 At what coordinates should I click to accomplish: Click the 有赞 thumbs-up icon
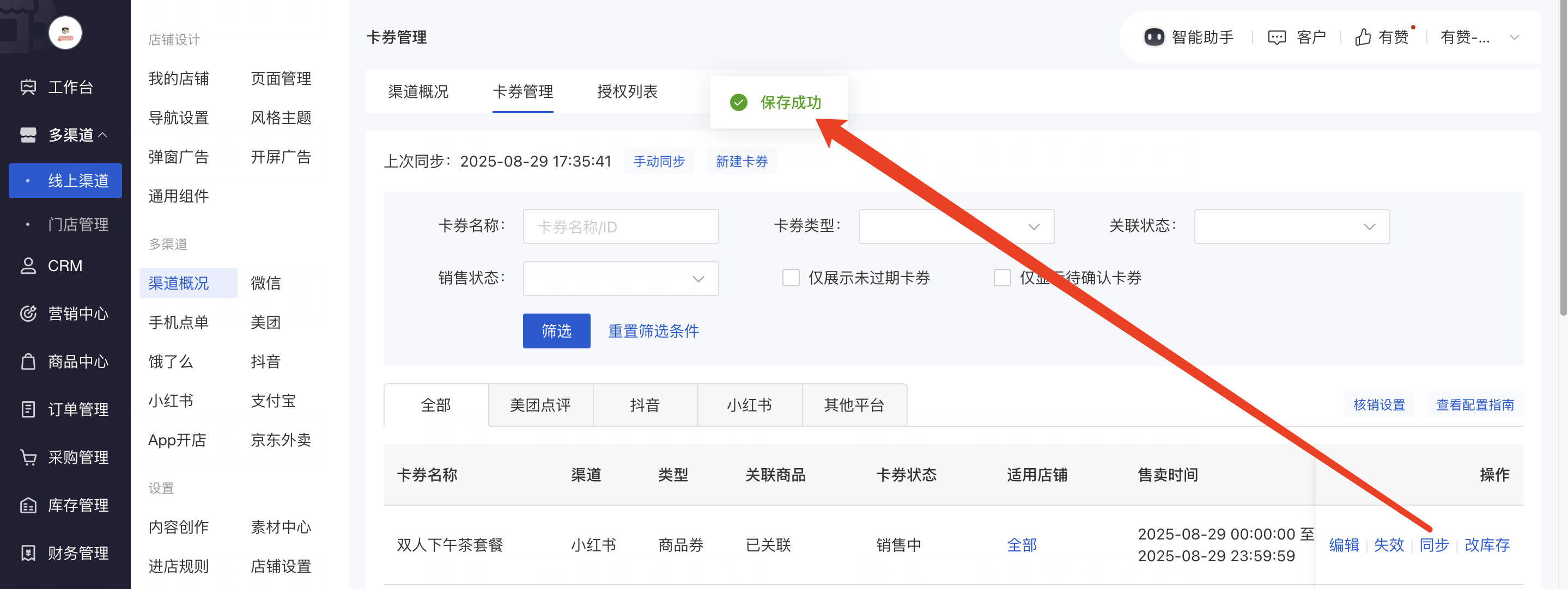1363,37
